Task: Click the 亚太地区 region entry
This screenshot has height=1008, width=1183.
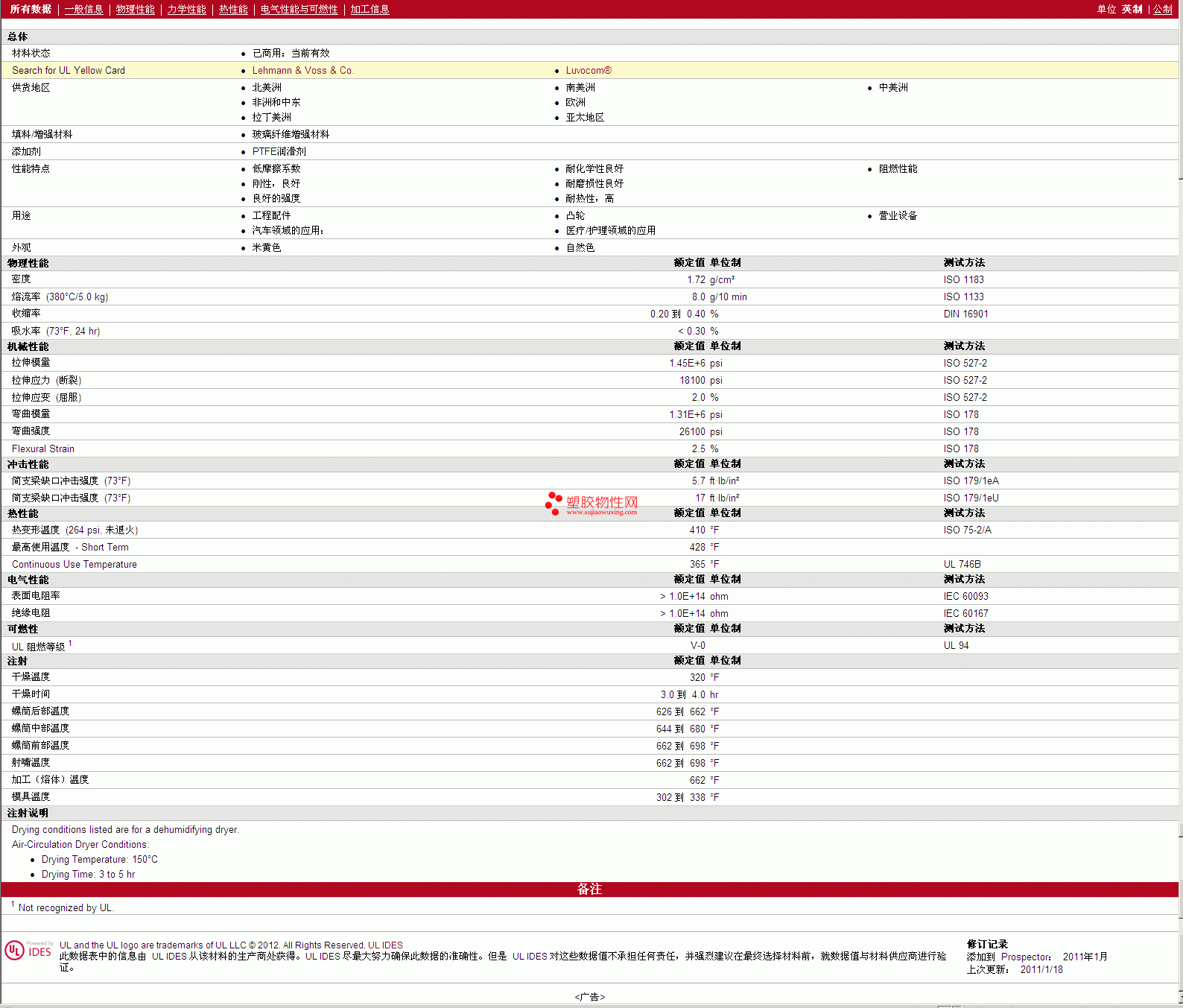Action: pyautogui.click(x=585, y=117)
